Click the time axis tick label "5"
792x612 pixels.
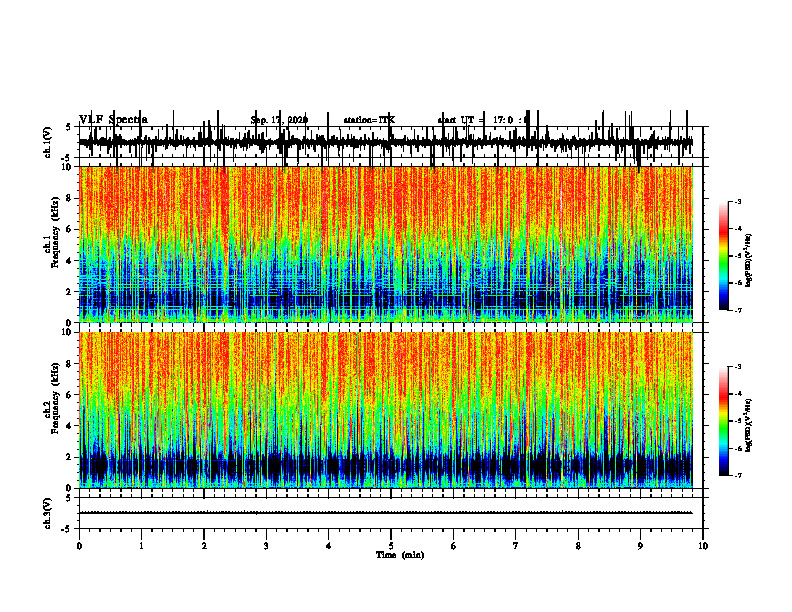point(391,546)
